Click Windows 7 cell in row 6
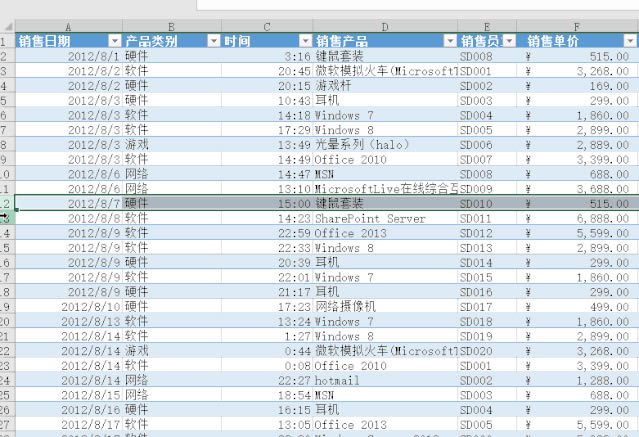639x437 pixels. 385,115
